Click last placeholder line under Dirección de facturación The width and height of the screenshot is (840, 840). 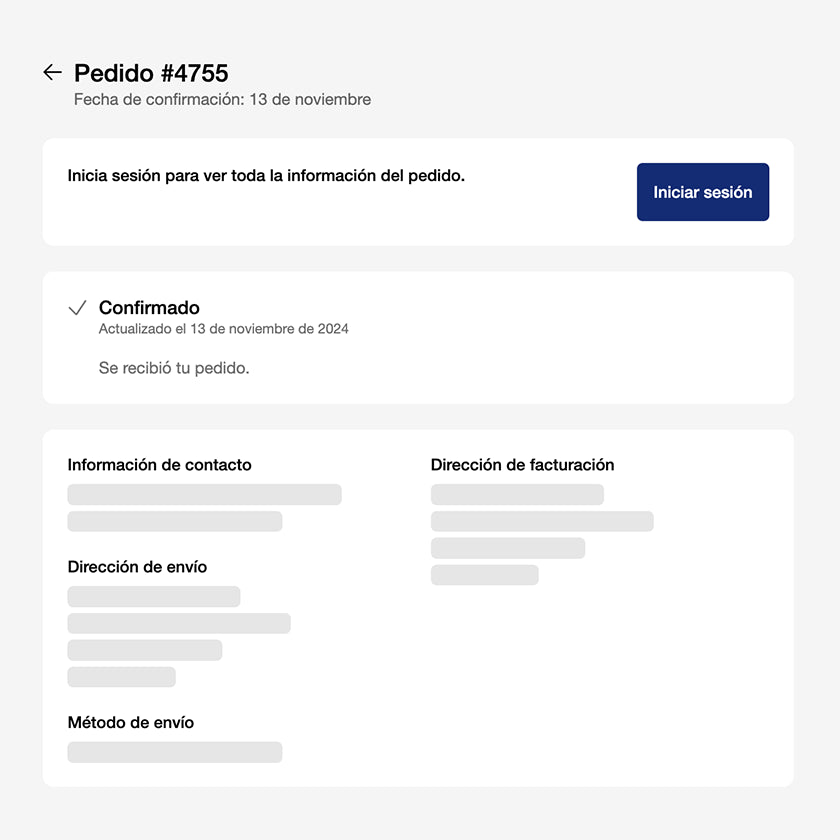click(x=485, y=575)
